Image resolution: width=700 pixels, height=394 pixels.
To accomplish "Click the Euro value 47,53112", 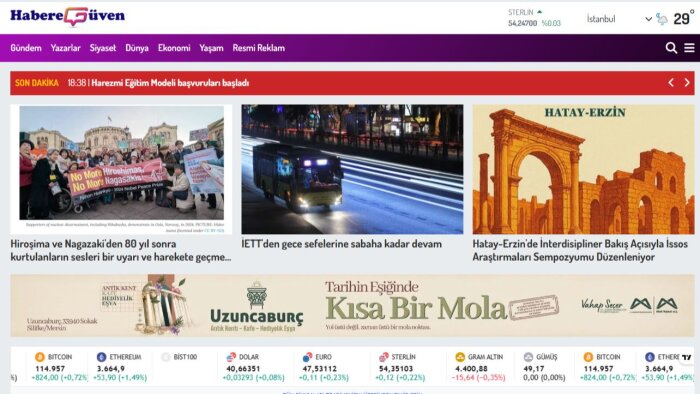I will (x=320, y=369).
